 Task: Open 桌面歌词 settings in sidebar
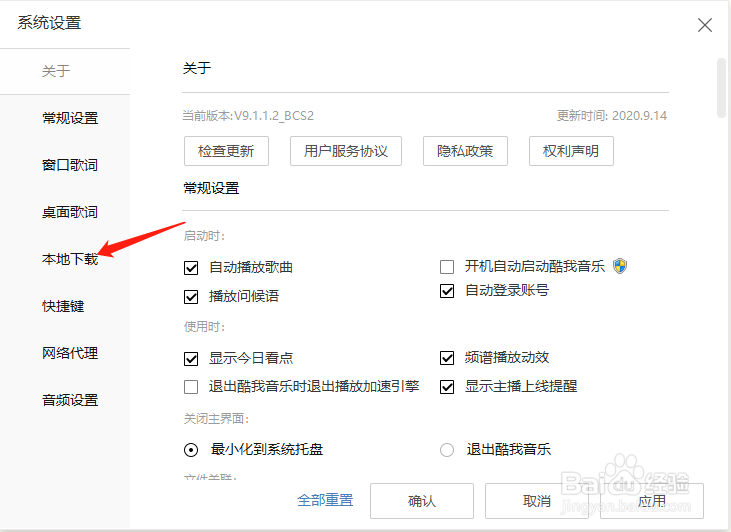[70, 212]
